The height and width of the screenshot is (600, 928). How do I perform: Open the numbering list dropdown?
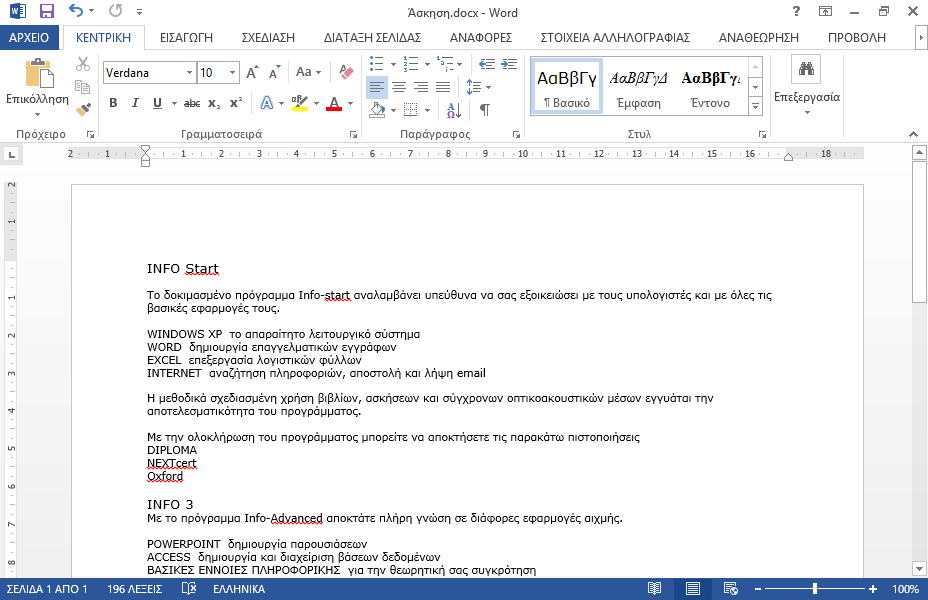(x=427, y=64)
